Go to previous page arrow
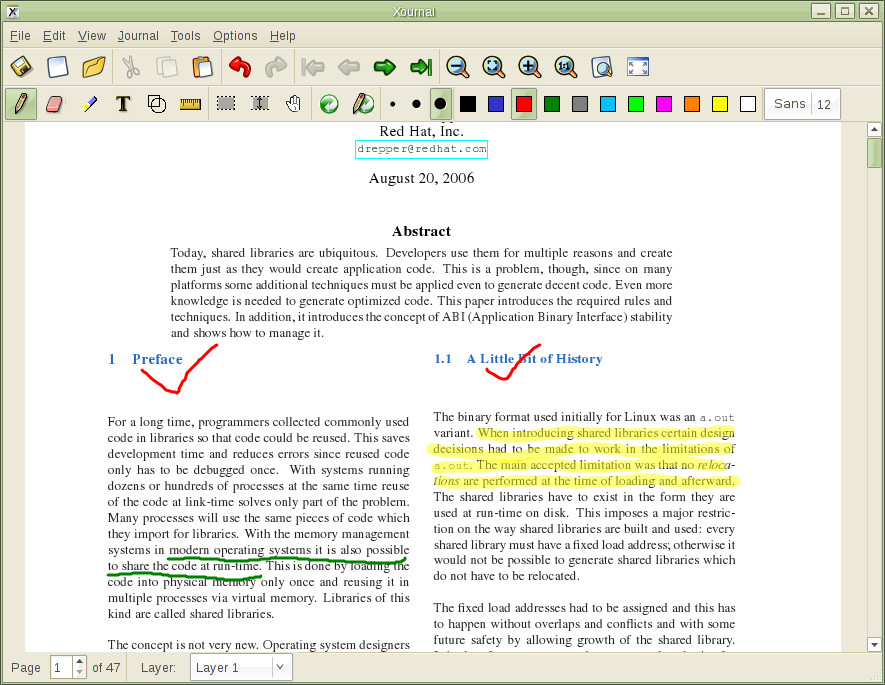885x685 pixels. pyautogui.click(x=349, y=67)
